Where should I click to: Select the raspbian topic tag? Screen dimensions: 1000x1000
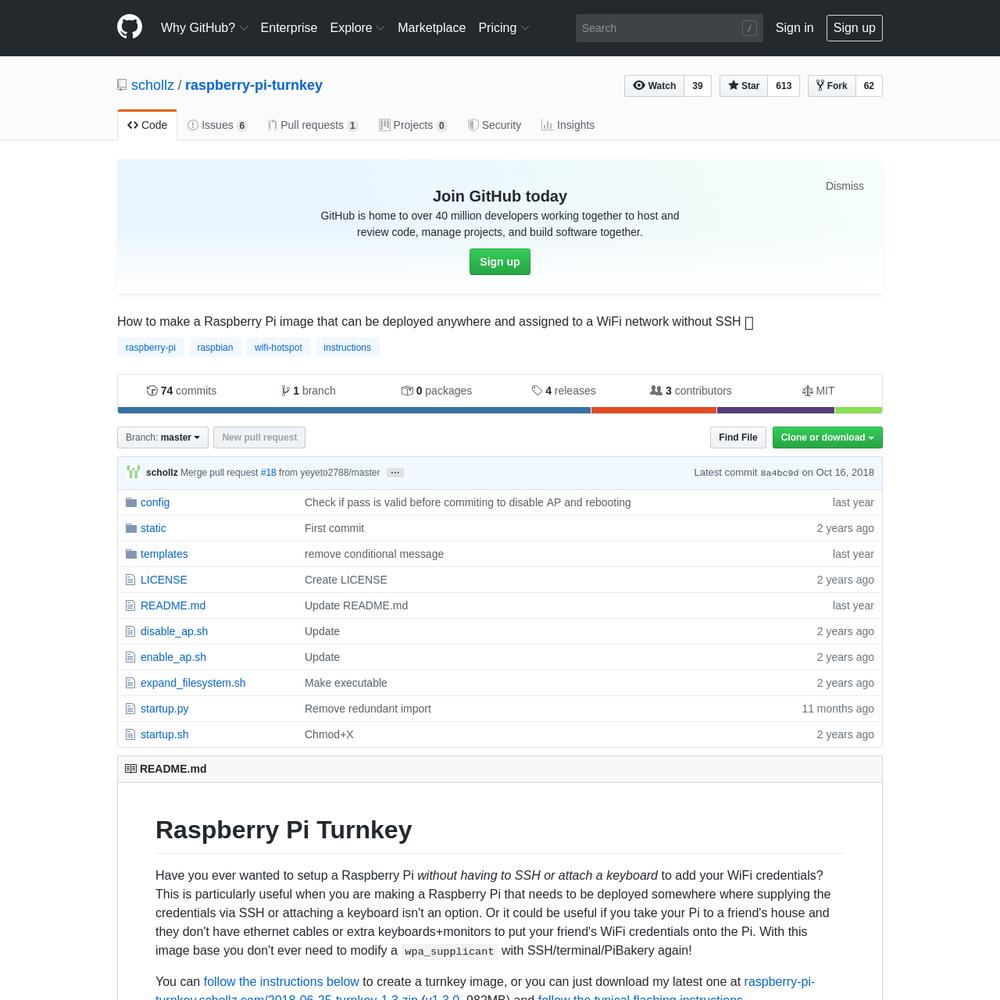pyautogui.click(x=215, y=348)
